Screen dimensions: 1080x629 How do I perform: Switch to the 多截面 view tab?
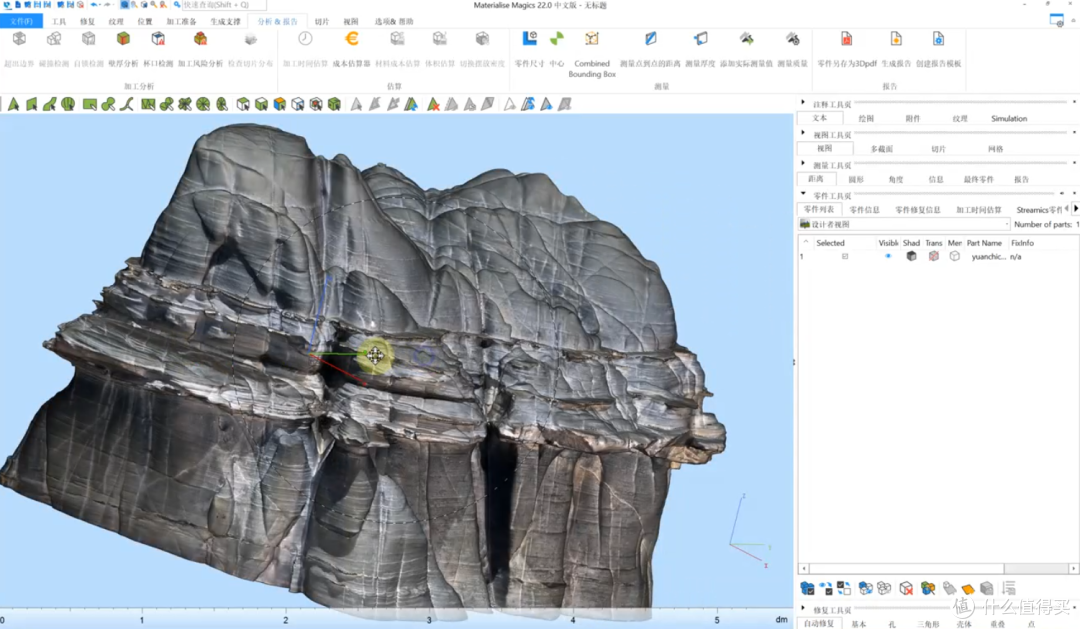882,149
